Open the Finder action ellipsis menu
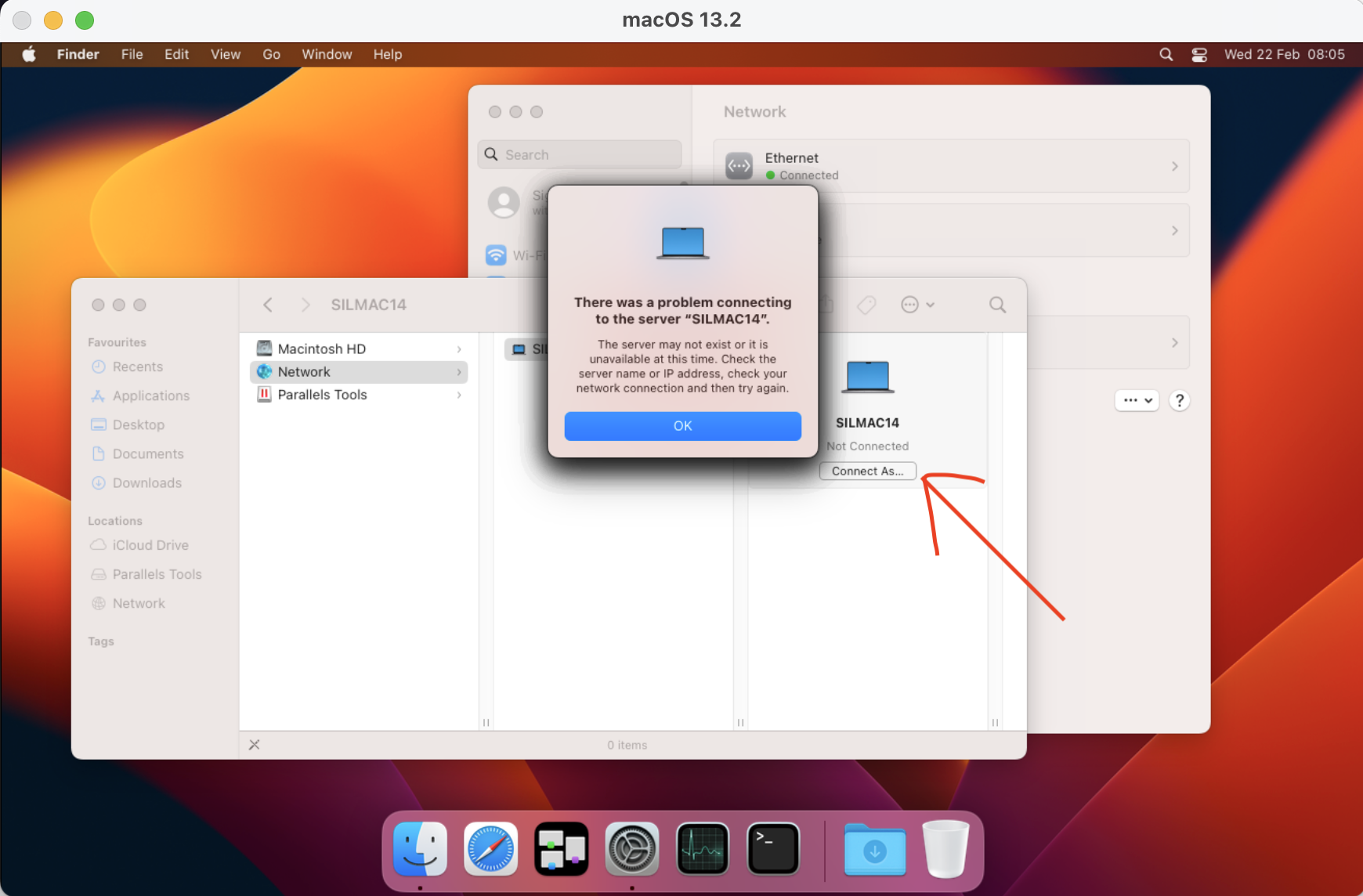 pyautogui.click(x=917, y=305)
